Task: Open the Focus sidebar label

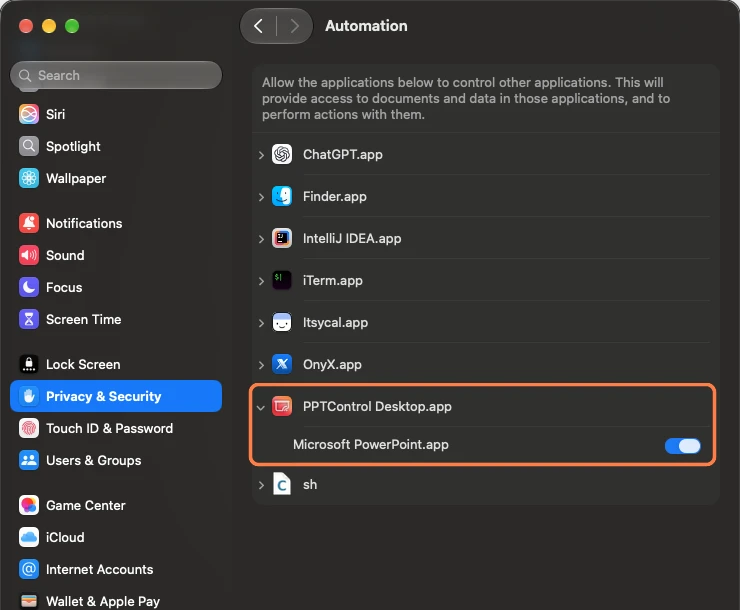Action: coord(64,287)
